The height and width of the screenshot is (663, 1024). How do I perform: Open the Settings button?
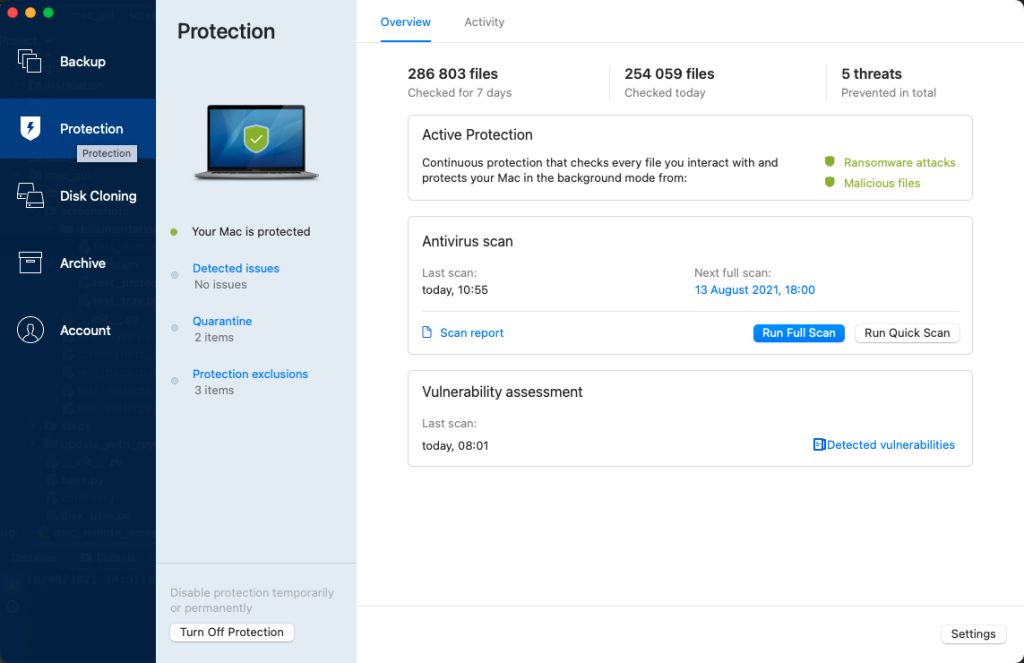[x=972, y=634]
